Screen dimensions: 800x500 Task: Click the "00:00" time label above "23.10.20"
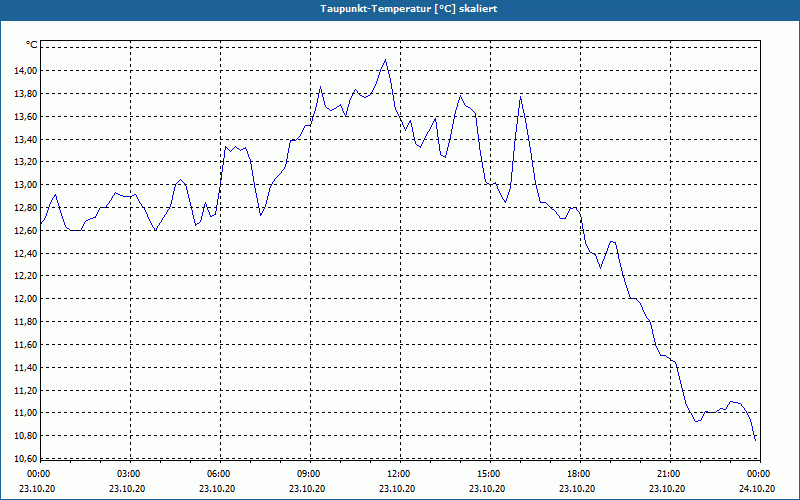click(x=38, y=474)
